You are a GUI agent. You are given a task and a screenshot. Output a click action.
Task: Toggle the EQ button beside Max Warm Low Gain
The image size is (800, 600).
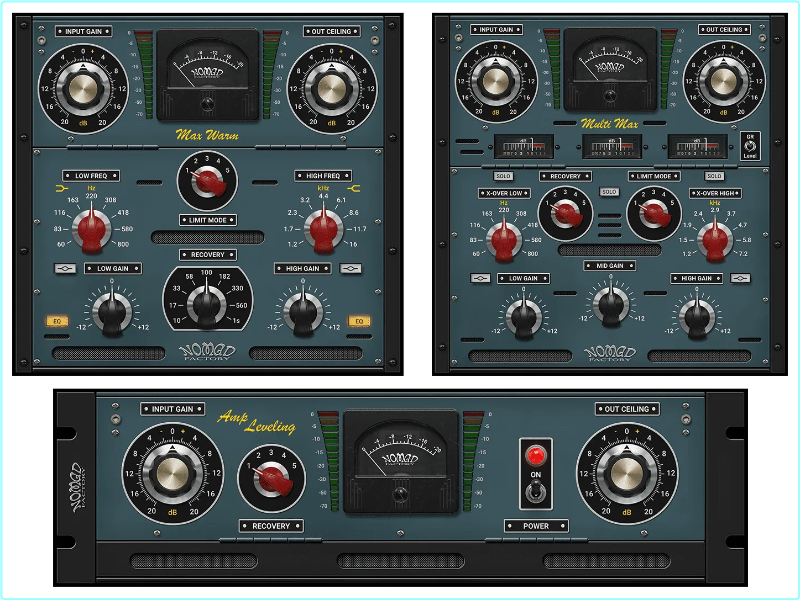[57, 321]
